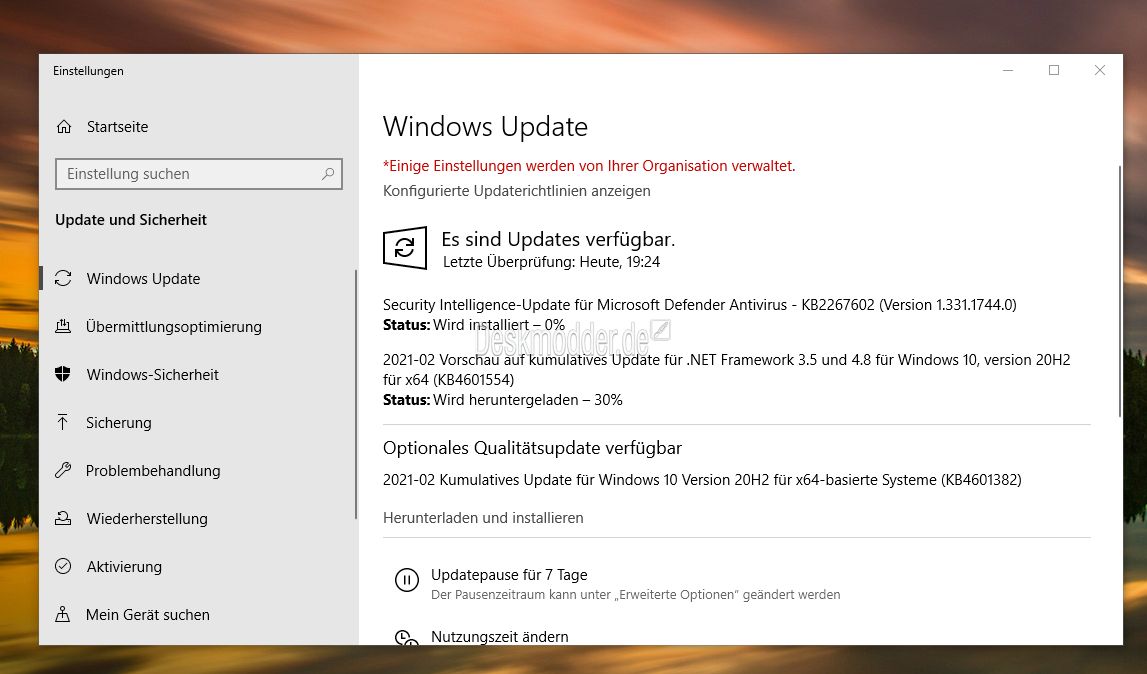Close the Einstellungen window

(x=1099, y=70)
